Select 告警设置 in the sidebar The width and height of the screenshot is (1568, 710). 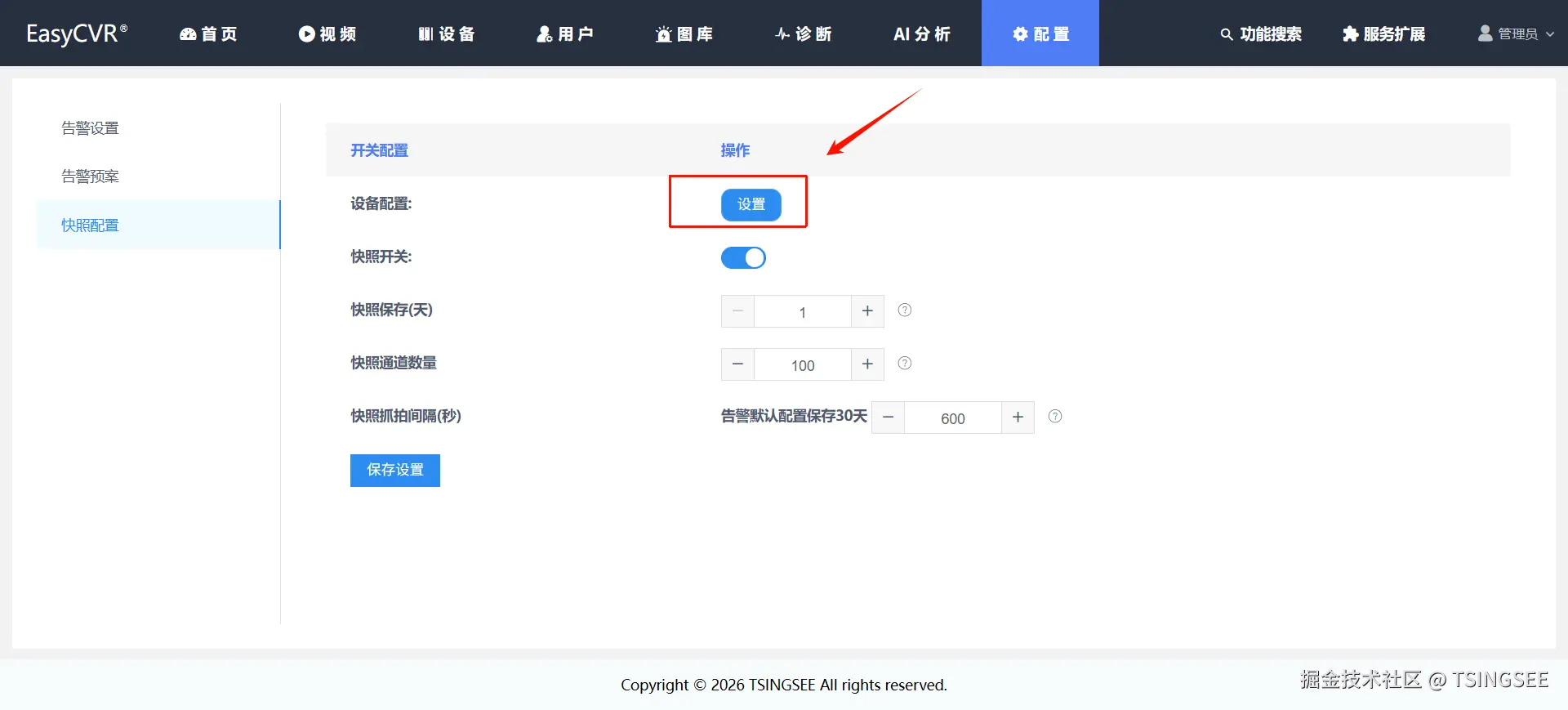pyautogui.click(x=91, y=128)
